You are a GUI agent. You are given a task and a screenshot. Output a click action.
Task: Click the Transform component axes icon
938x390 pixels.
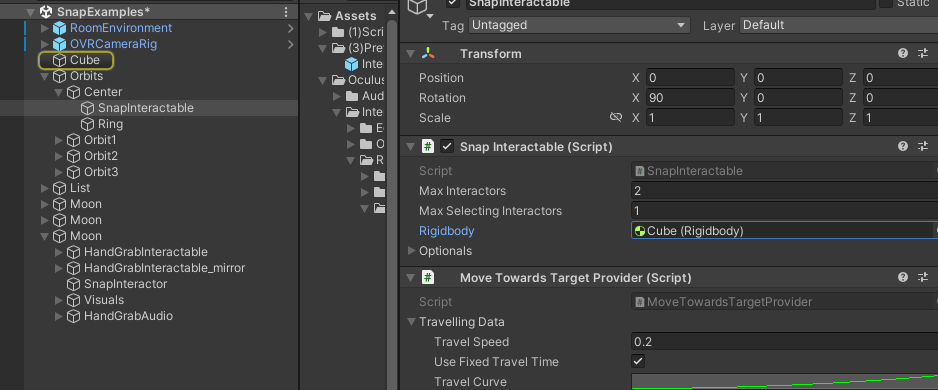428,54
